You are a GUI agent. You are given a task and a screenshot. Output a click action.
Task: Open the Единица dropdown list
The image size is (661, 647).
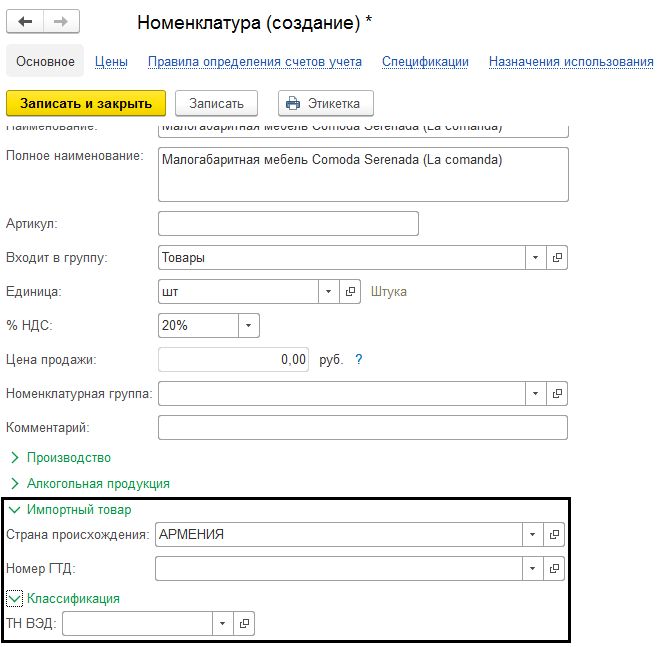(x=328, y=292)
